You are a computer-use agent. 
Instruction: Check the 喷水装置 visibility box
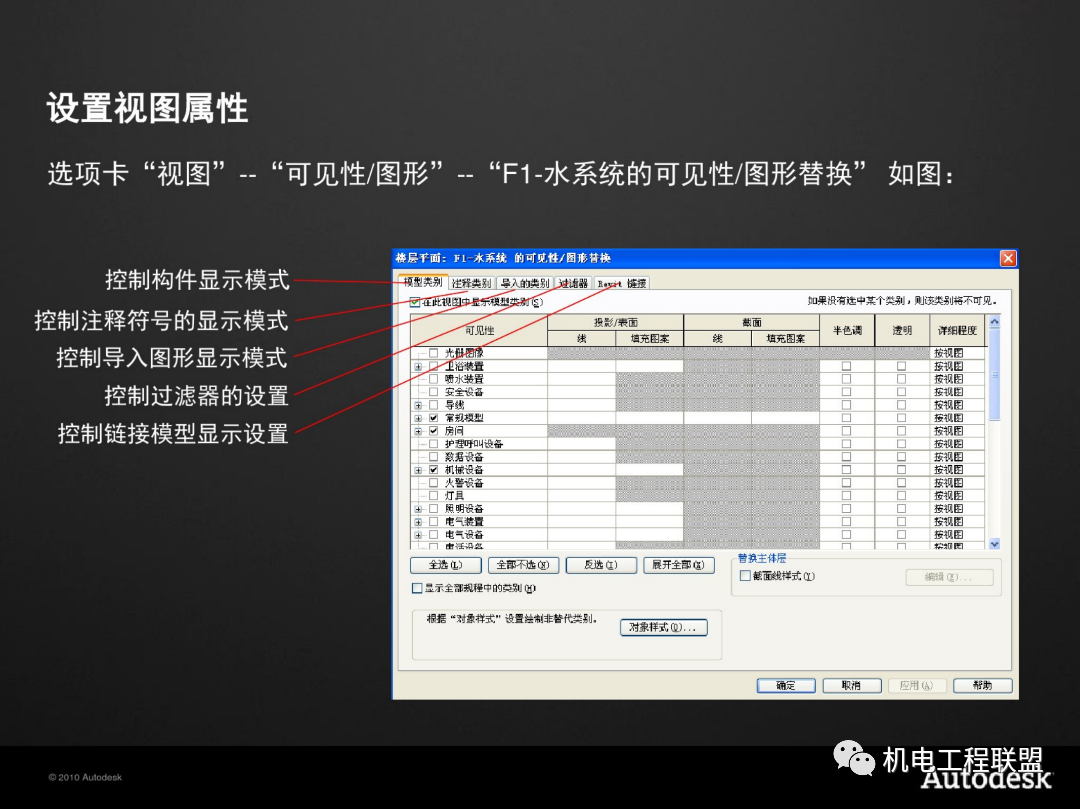click(x=433, y=379)
